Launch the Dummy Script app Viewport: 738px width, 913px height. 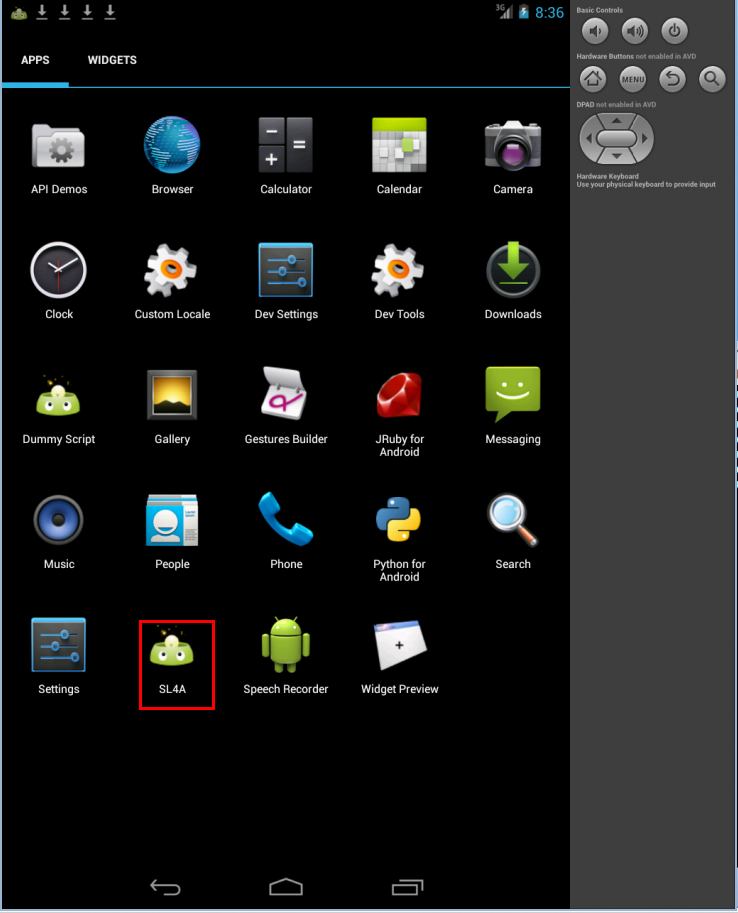(59, 410)
